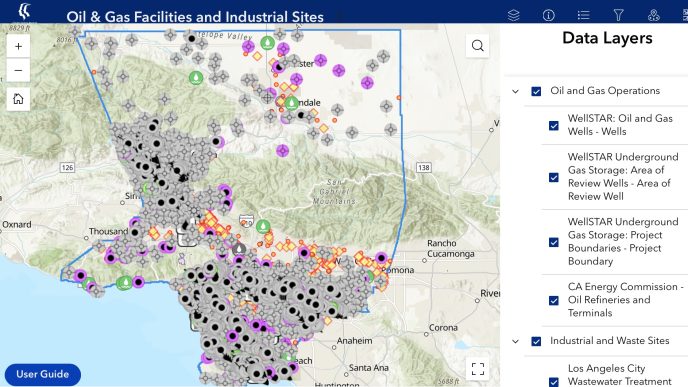The width and height of the screenshot is (688, 387).
Task: Uncheck Area of Review Well layer
Action: click(554, 177)
